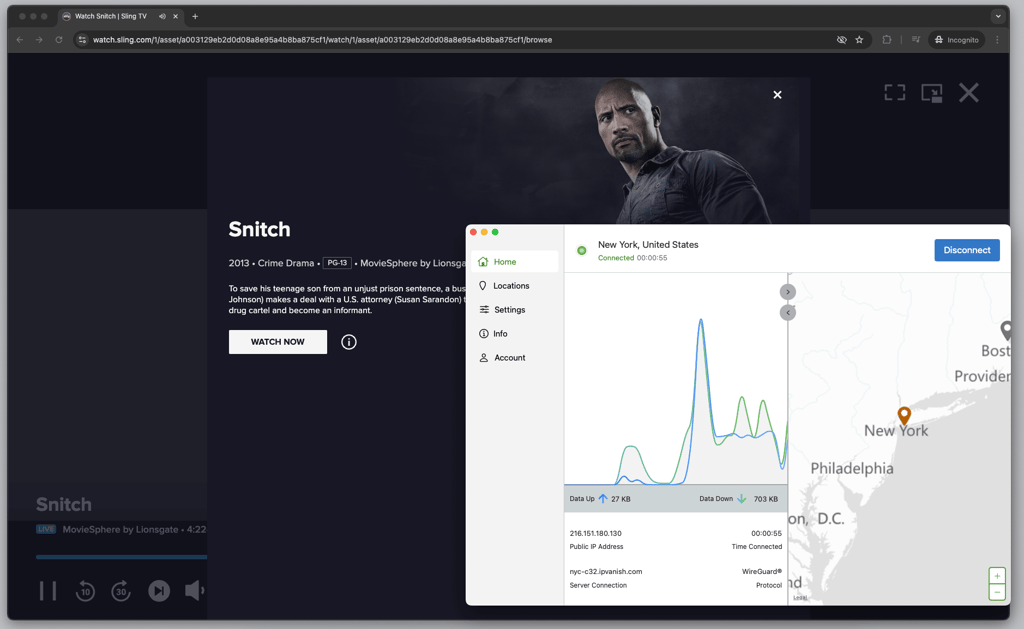Click the WATCH NOW button
The width and height of the screenshot is (1024, 629).
point(278,342)
